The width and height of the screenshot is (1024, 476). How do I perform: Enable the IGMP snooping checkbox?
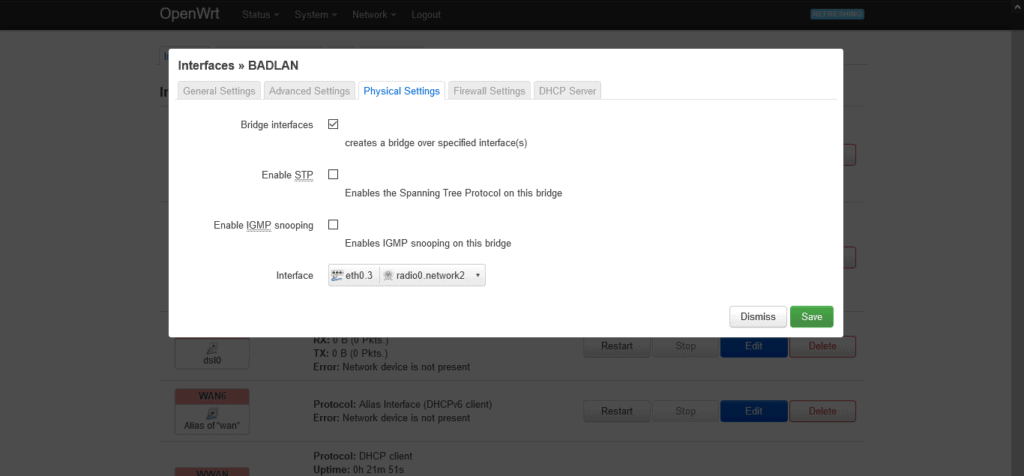[333, 225]
